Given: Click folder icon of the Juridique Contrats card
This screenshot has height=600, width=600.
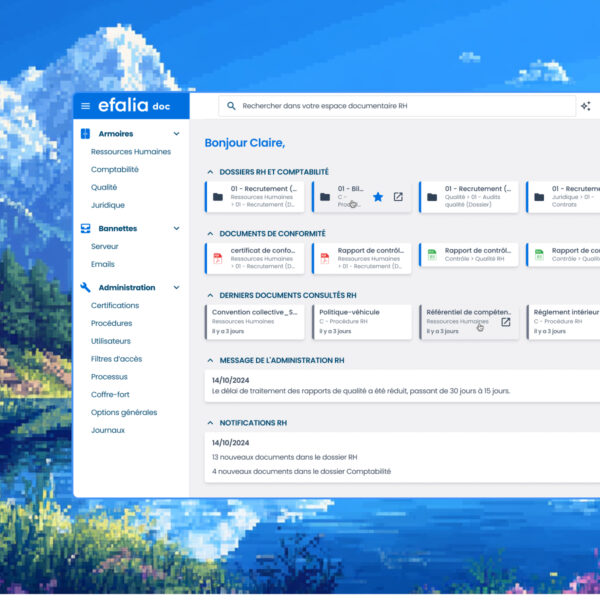Looking at the screenshot, I should coord(539,197).
